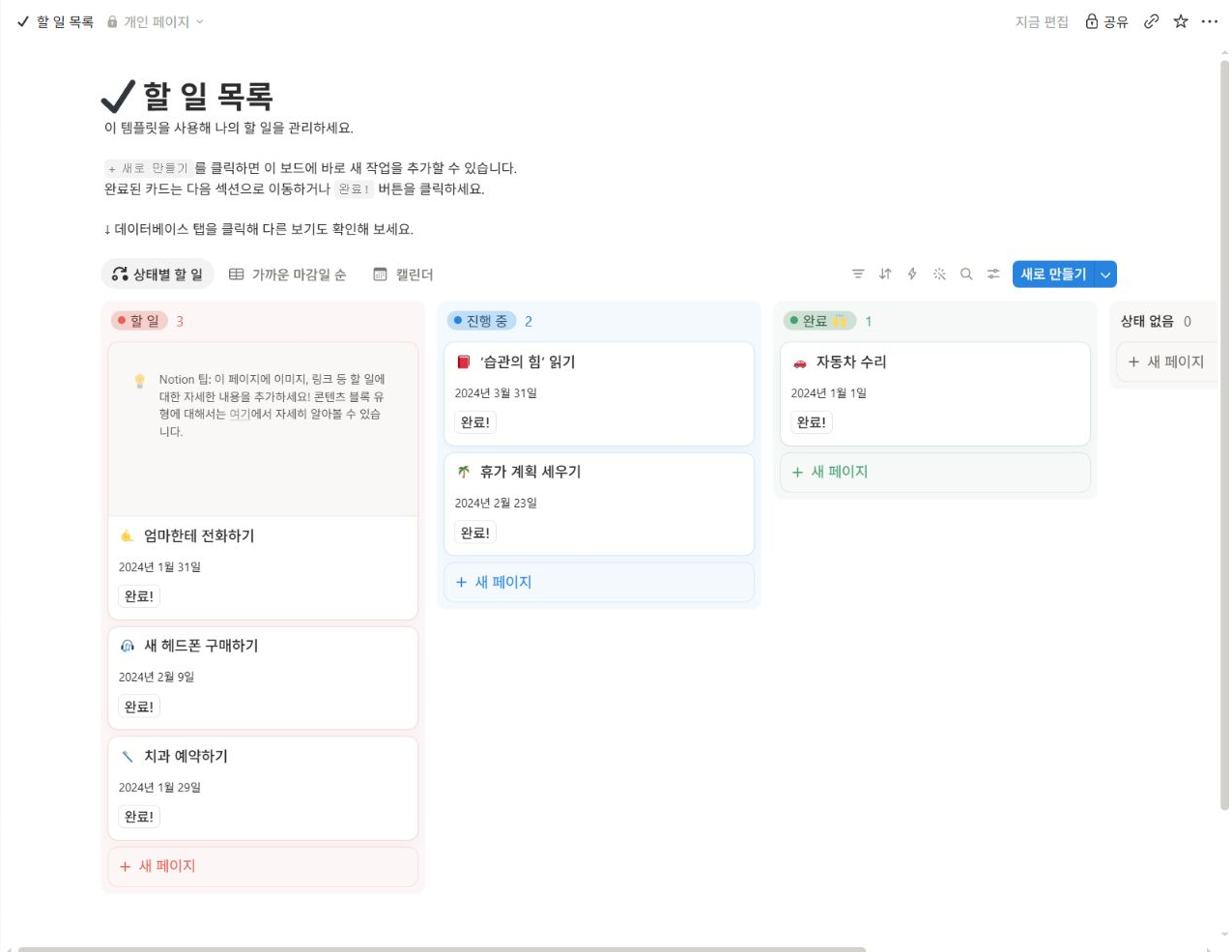Image resolution: width=1232 pixels, height=952 pixels.
Task: Click the date 2024년 2월 9일
Action: [x=157, y=678]
